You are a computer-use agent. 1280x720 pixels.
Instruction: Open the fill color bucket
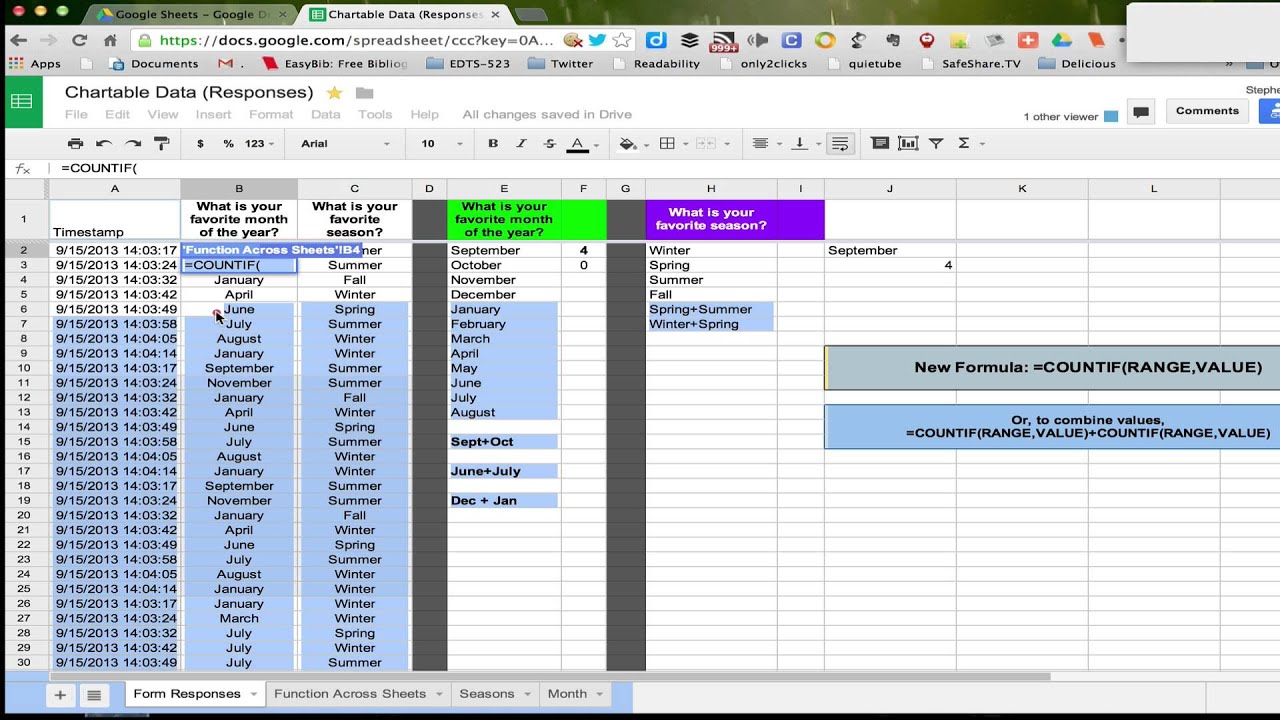(632, 144)
